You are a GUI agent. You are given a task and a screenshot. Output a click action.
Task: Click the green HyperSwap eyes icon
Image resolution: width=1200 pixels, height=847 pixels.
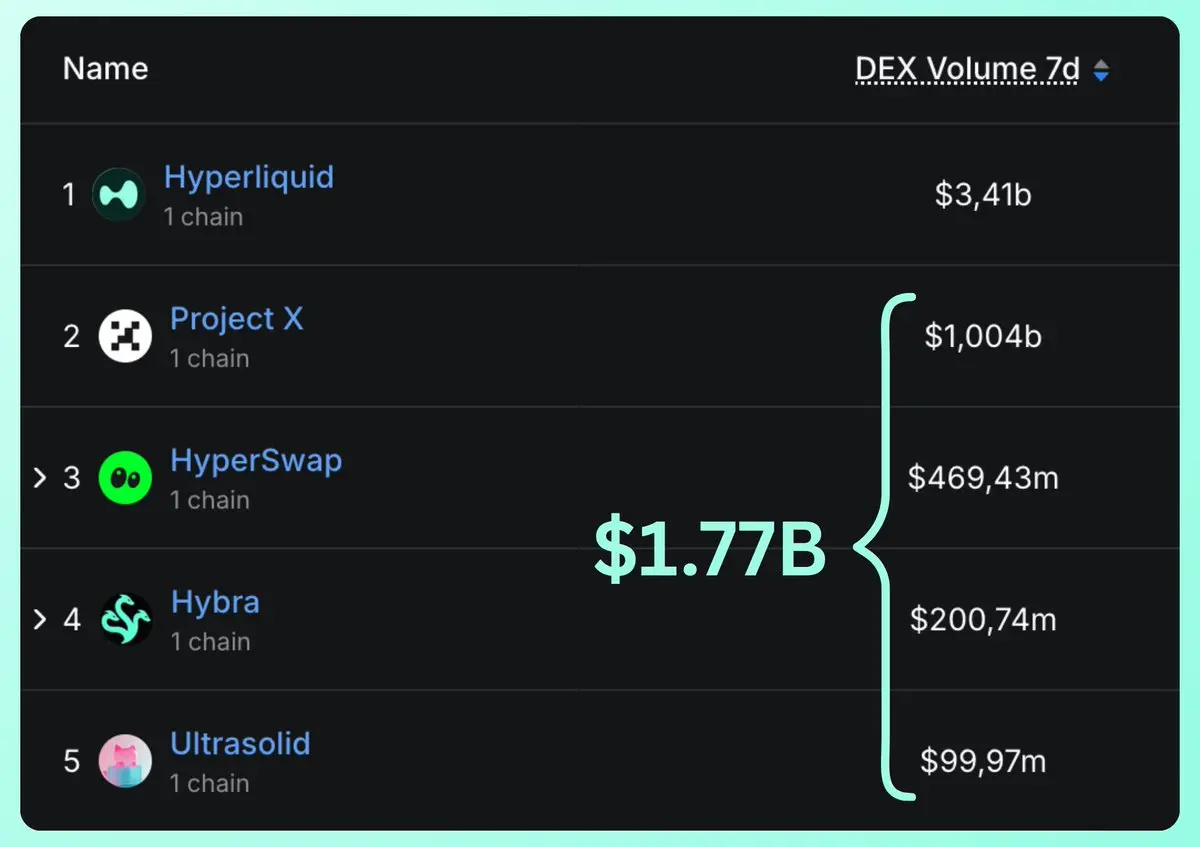pyautogui.click(x=125, y=478)
